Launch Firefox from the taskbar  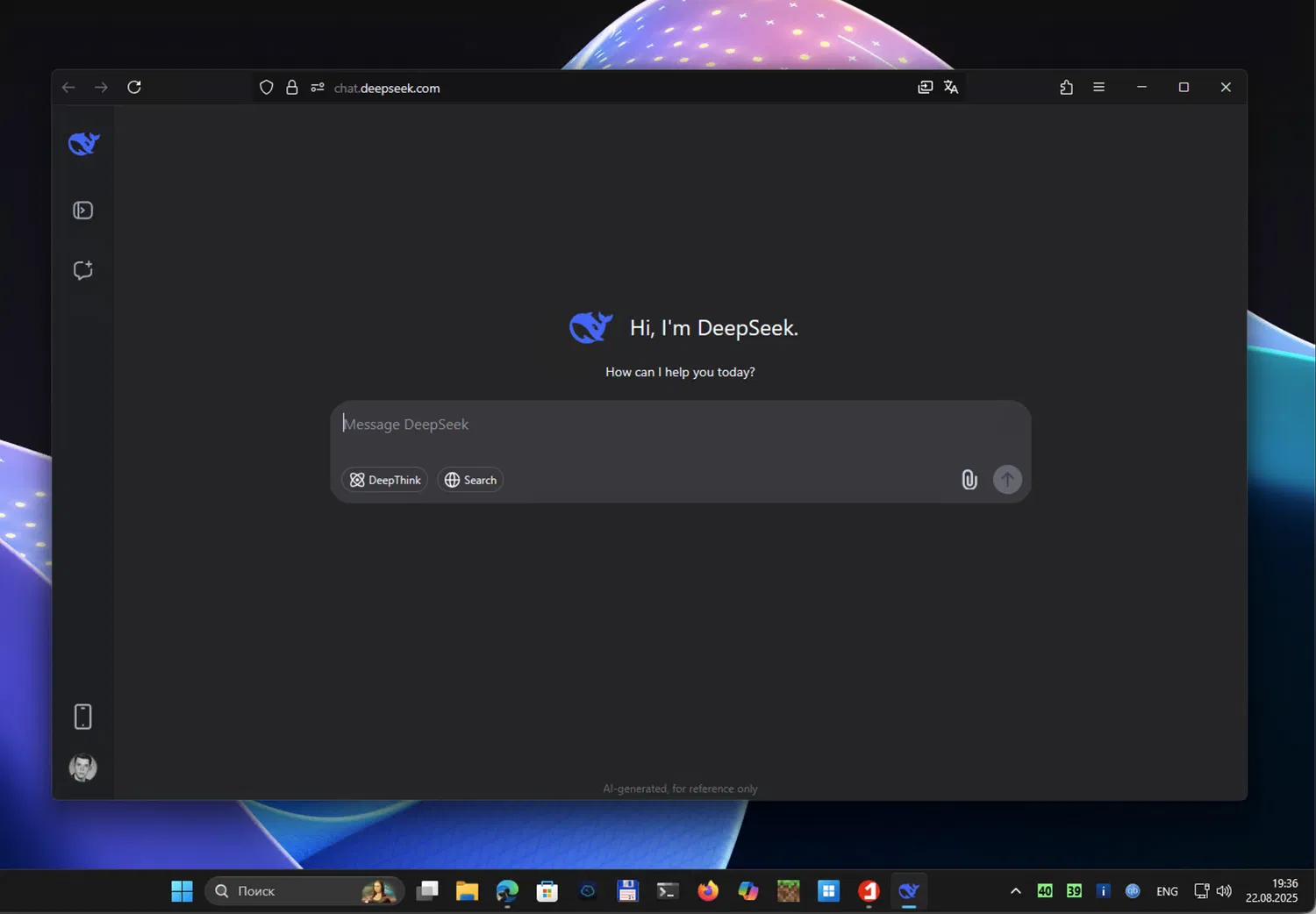[708, 891]
